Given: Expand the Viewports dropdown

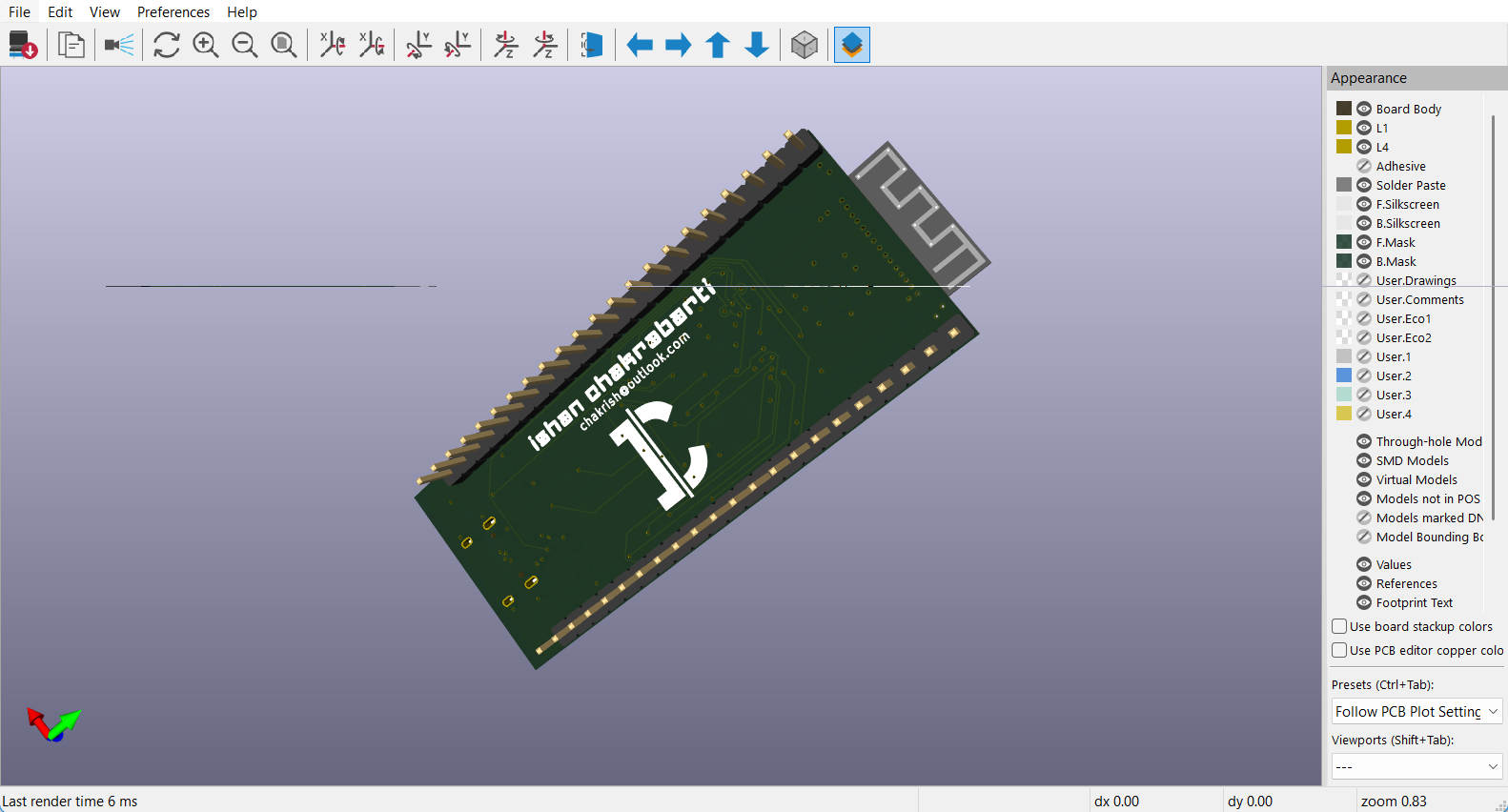Looking at the screenshot, I should click(1416, 766).
